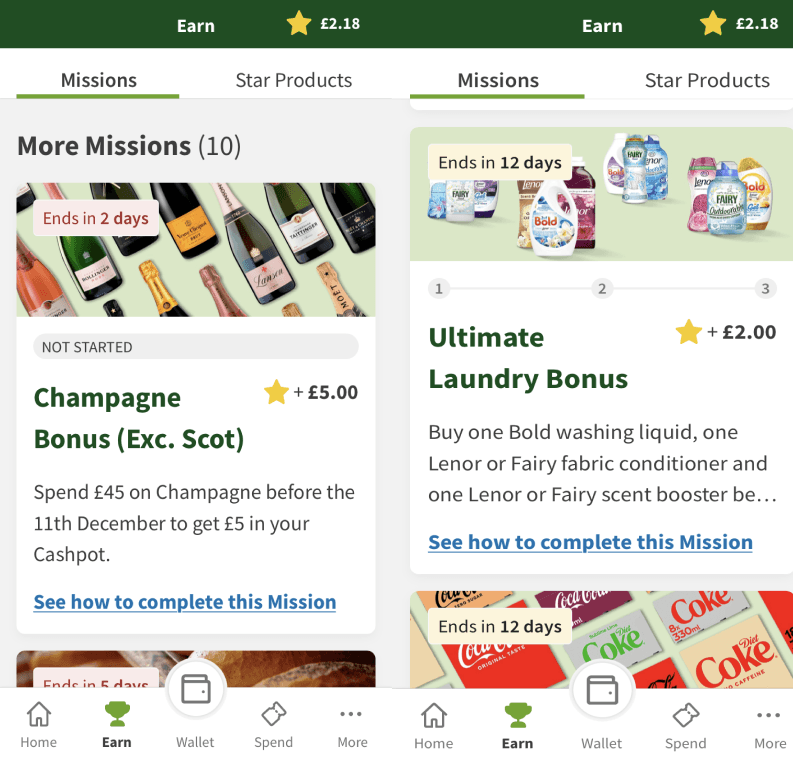Tap the Earn trophy icon in left screen
The image size is (793, 764).
[x=117, y=713]
